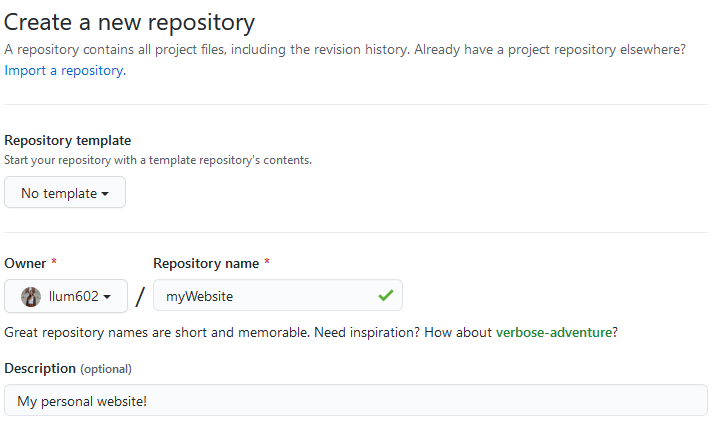Screen dimensions: 722x427
Task: Open the No template dropdown
Action: click(x=65, y=193)
